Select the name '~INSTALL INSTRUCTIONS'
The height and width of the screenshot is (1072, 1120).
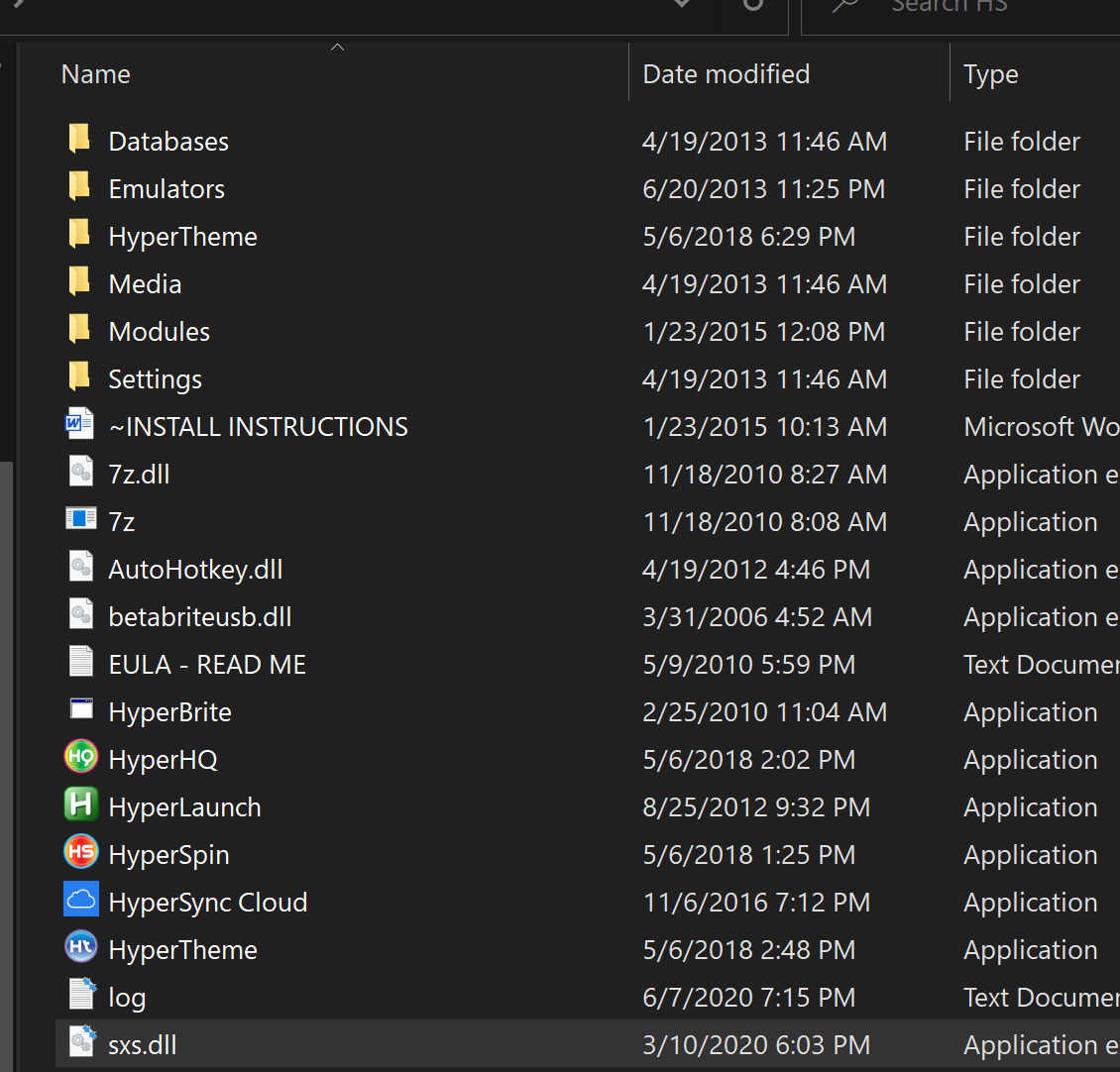pyautogui.click(x=258, y=427)
